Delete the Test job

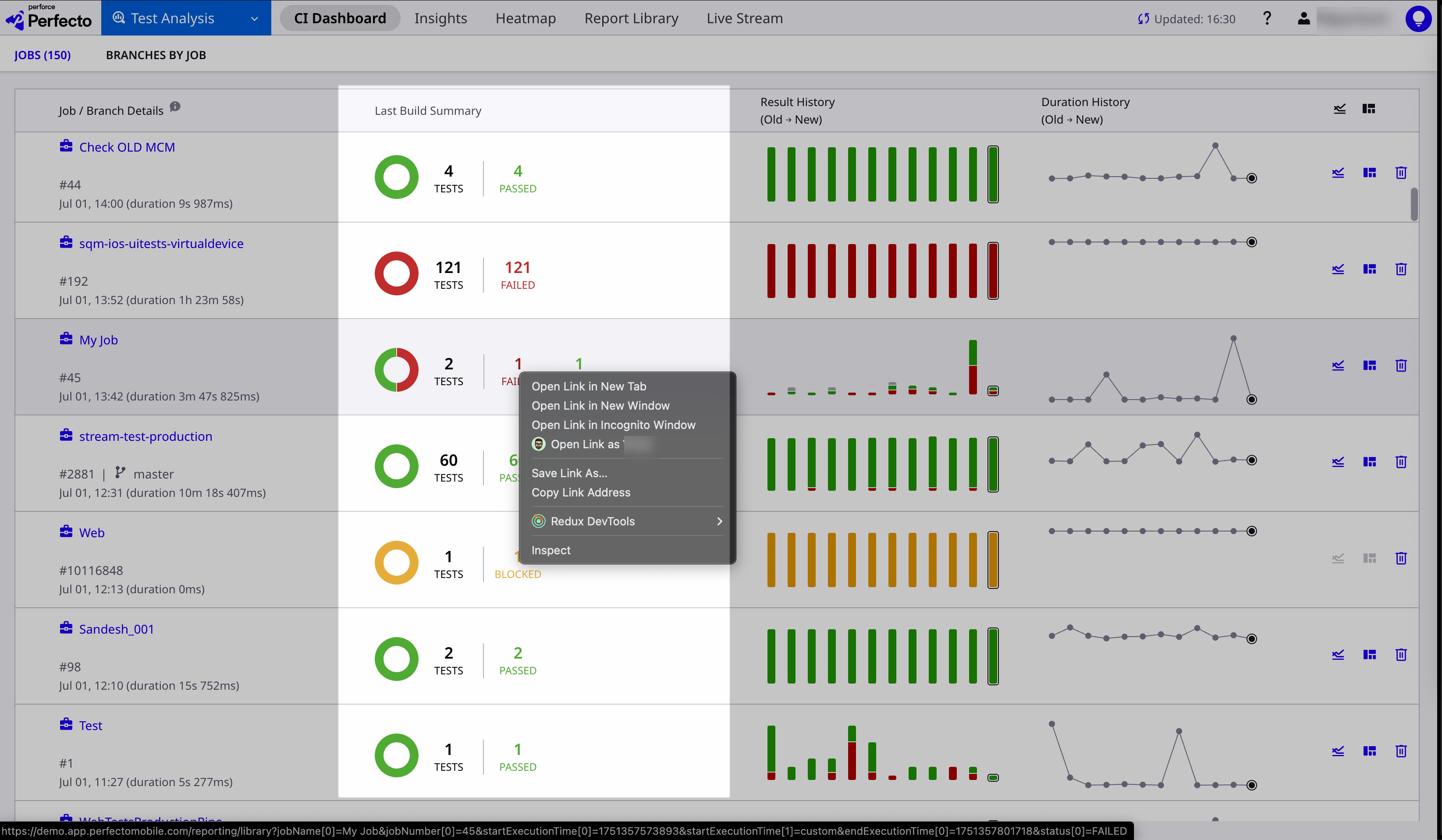pyautogui.click(x=1401, y=751)
